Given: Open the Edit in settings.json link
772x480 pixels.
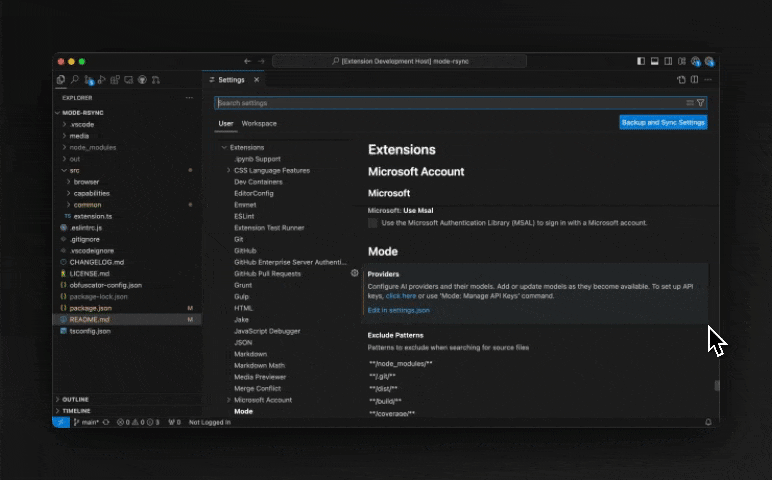Looking at the screenshot, I should [398, 310].
